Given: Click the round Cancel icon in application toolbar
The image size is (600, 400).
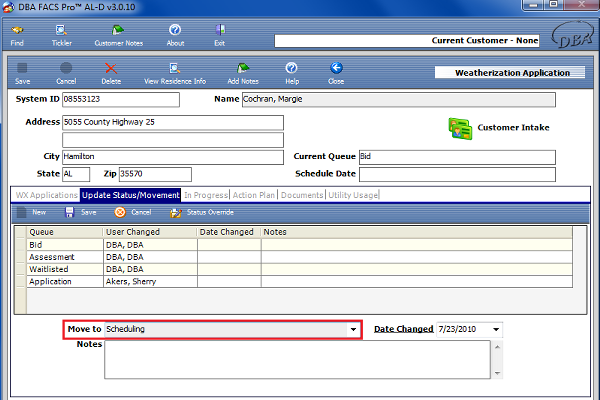Looking at the screenshot, I should 66,68.
